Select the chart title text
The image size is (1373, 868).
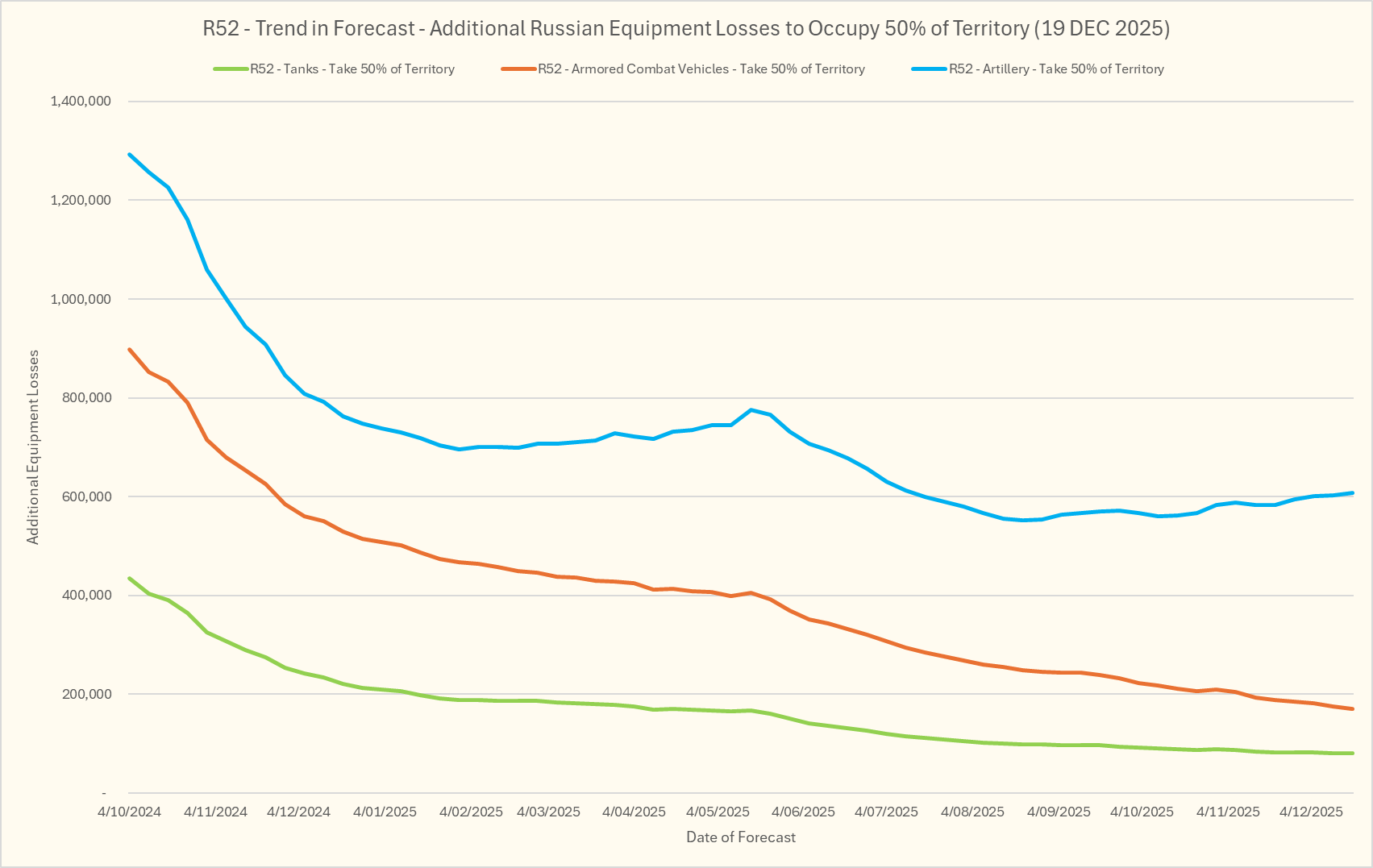686,29
